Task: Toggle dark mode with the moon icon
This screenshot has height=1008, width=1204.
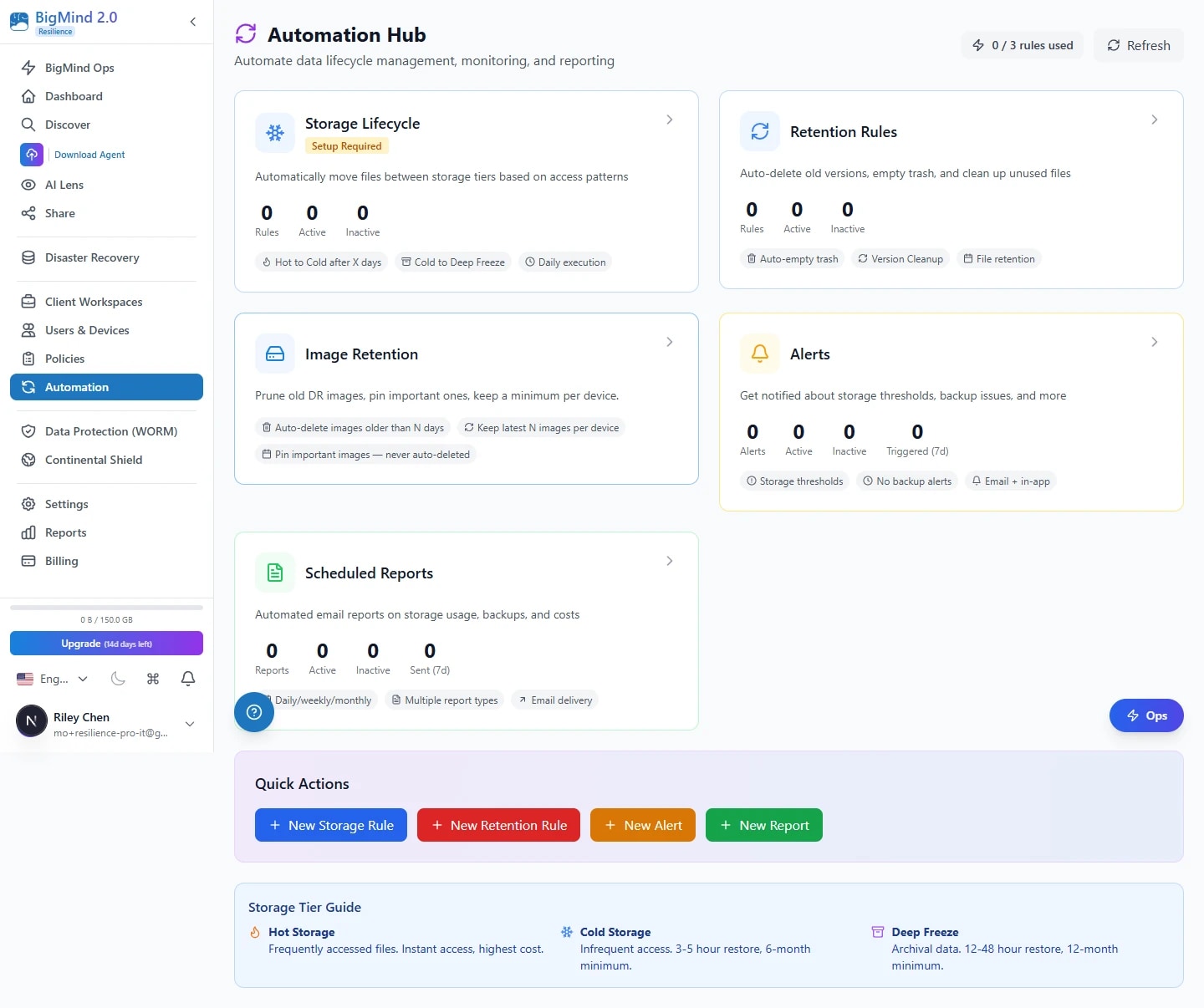Action: tap(118, 679)
